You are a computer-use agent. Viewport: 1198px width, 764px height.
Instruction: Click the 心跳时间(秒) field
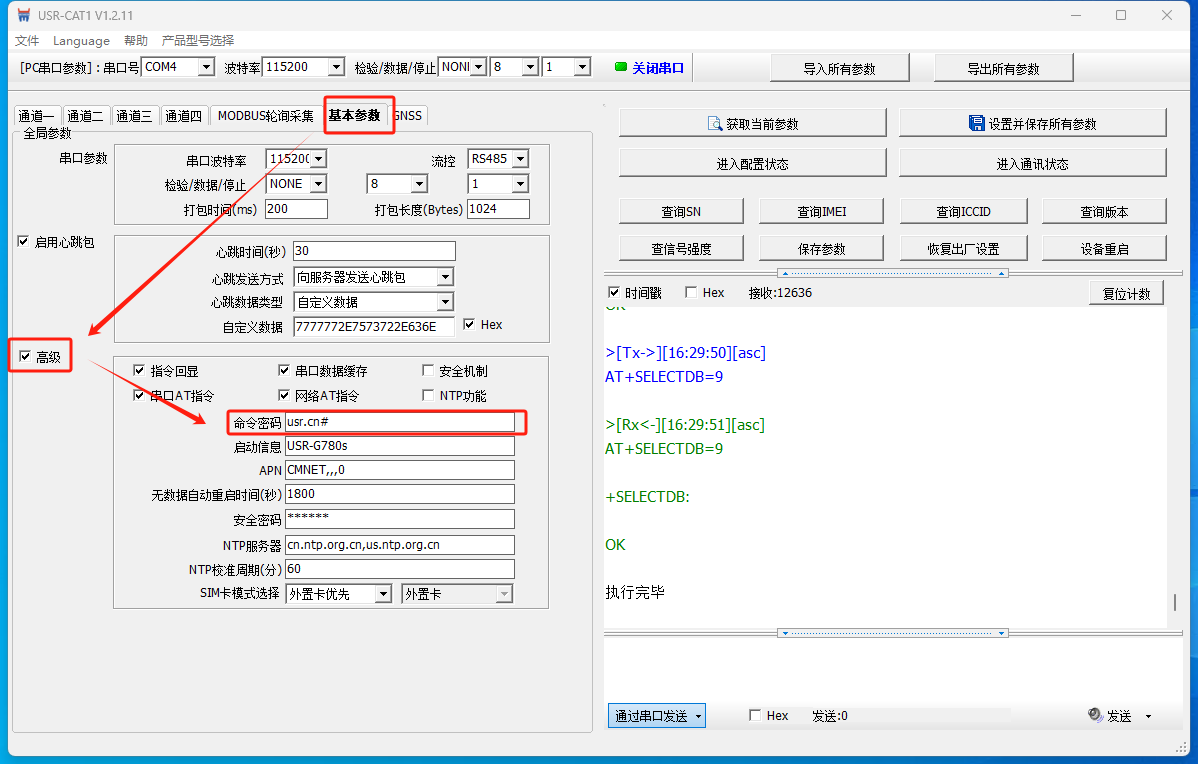coord(374,251)
